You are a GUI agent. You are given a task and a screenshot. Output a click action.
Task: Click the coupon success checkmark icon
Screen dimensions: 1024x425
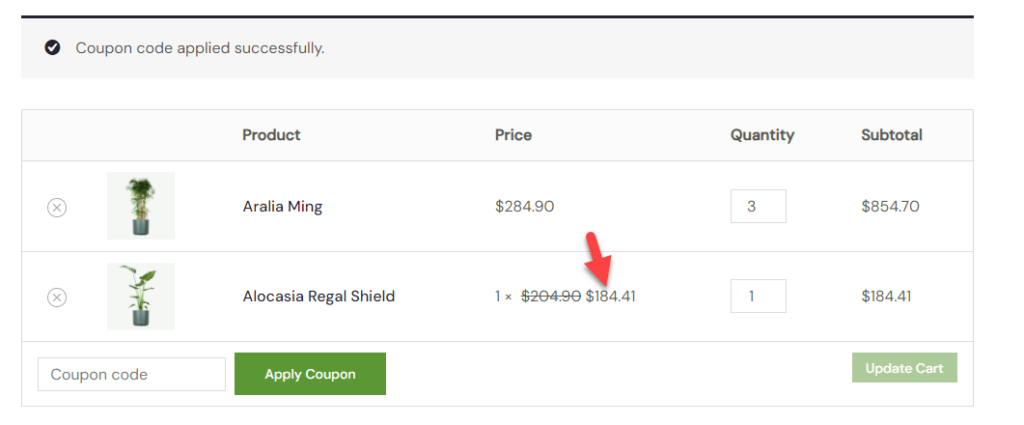click(x=52, y=48)
